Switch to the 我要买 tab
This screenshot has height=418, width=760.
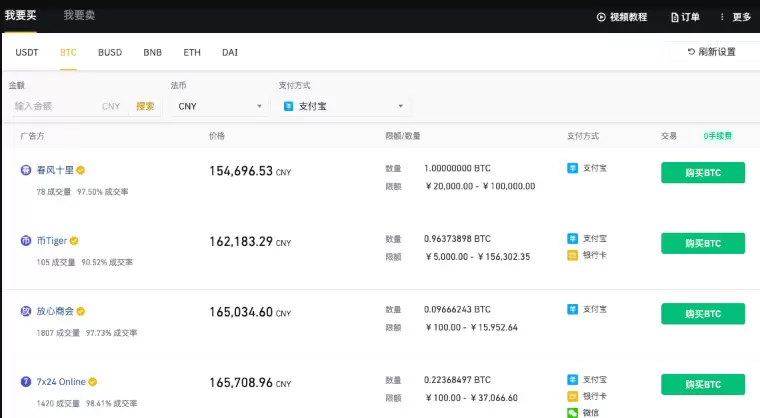tap(20, 16)
